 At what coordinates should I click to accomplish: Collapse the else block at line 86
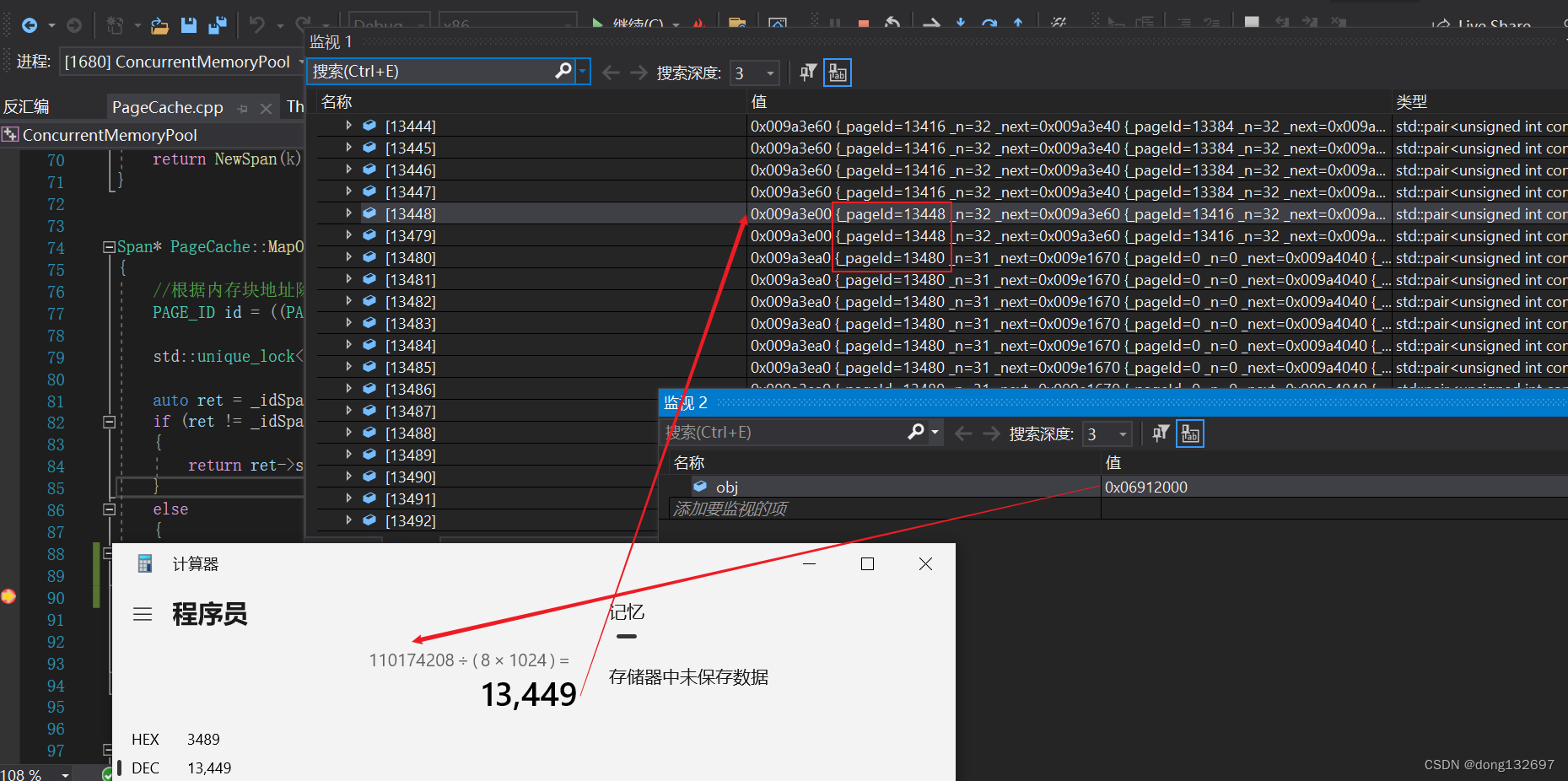pyautogui.click(x=109, y=509)
